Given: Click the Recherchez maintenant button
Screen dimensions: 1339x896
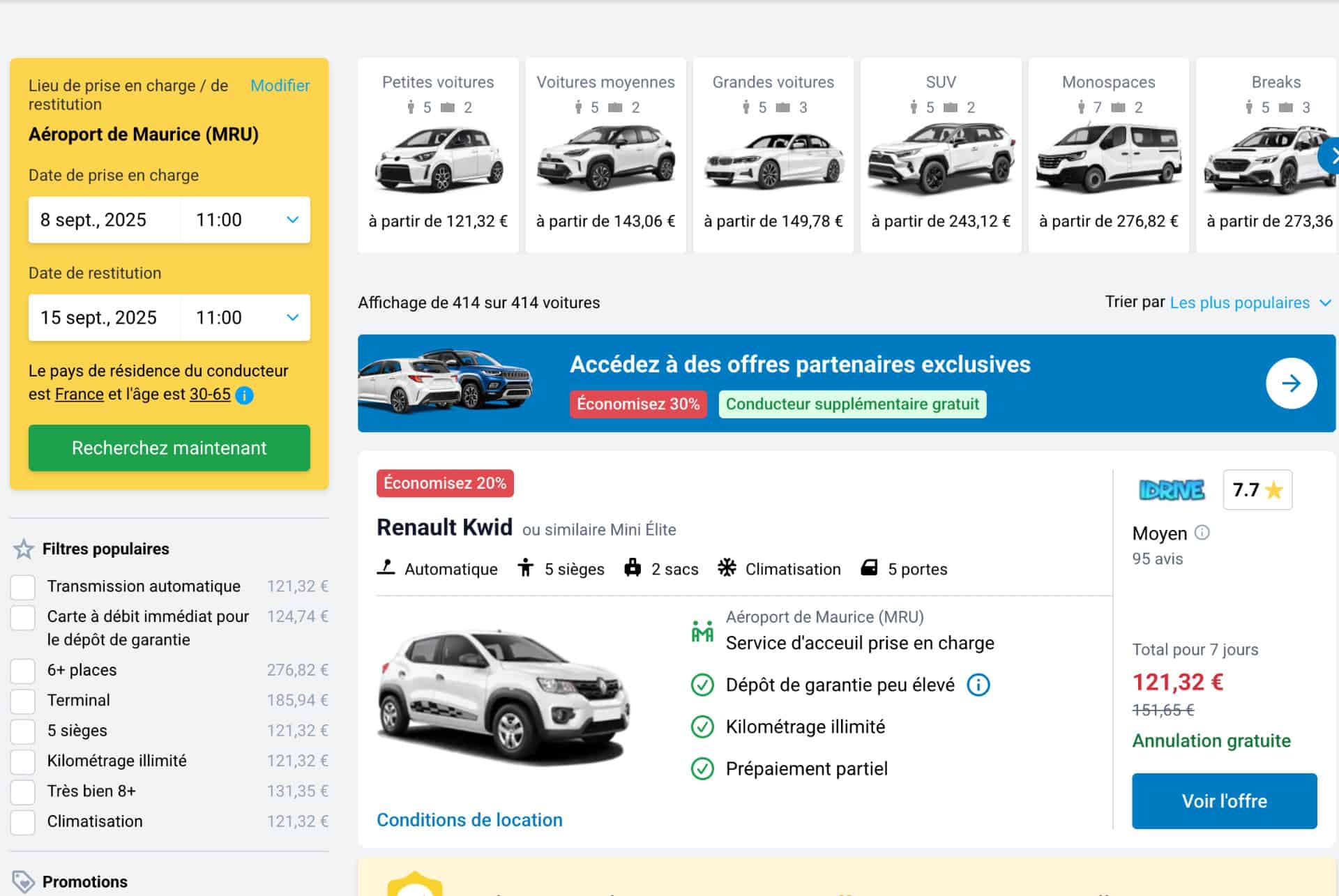Looking at the screenshot, I should click(168, 448).
